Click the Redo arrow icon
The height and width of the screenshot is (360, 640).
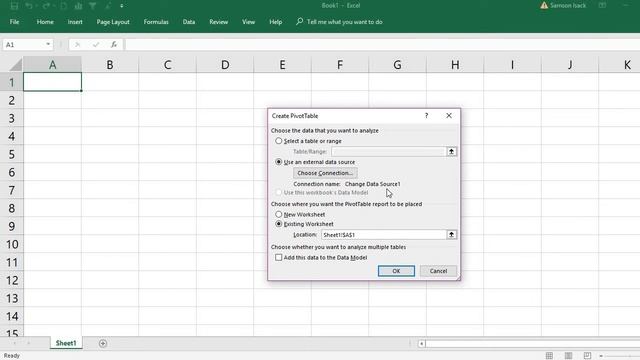[46, 6]
